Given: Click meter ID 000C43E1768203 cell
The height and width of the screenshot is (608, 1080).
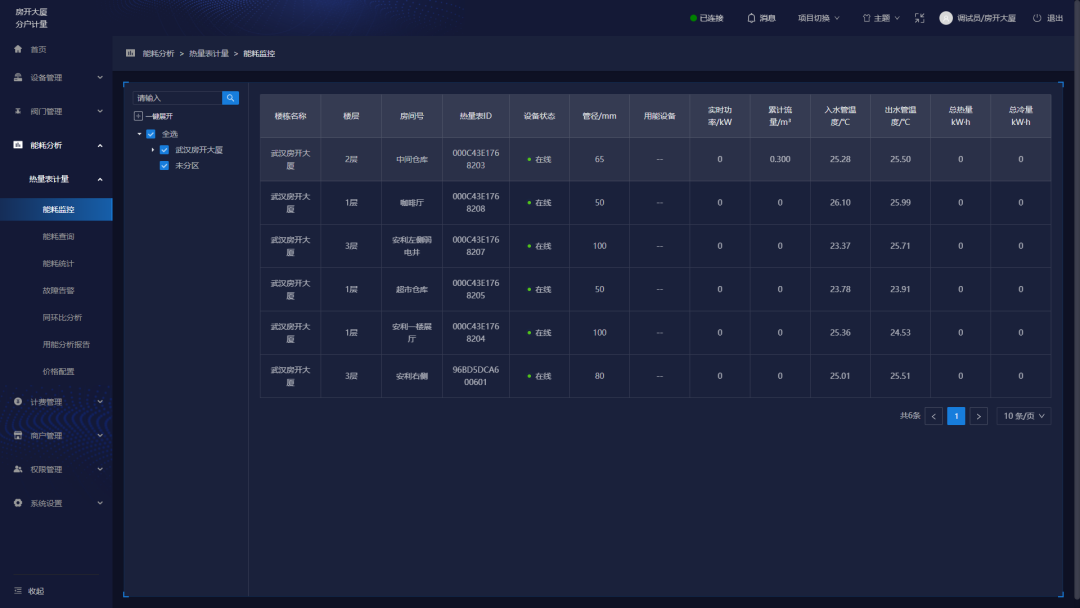Looking at the screenshot, I should coord(476,159).
